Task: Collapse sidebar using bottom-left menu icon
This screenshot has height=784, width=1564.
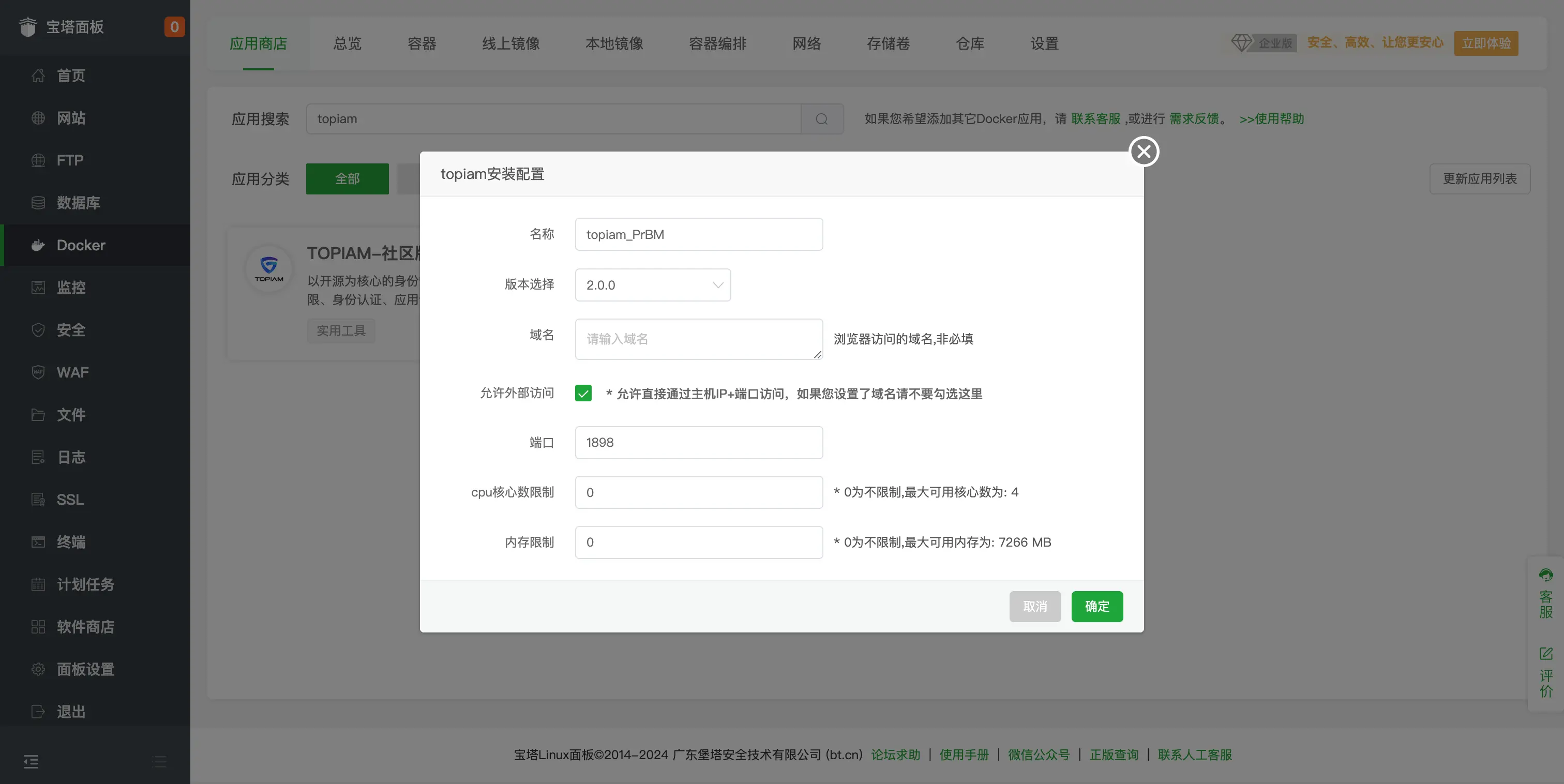Action: pyautogui.click(x=31, y=762)
